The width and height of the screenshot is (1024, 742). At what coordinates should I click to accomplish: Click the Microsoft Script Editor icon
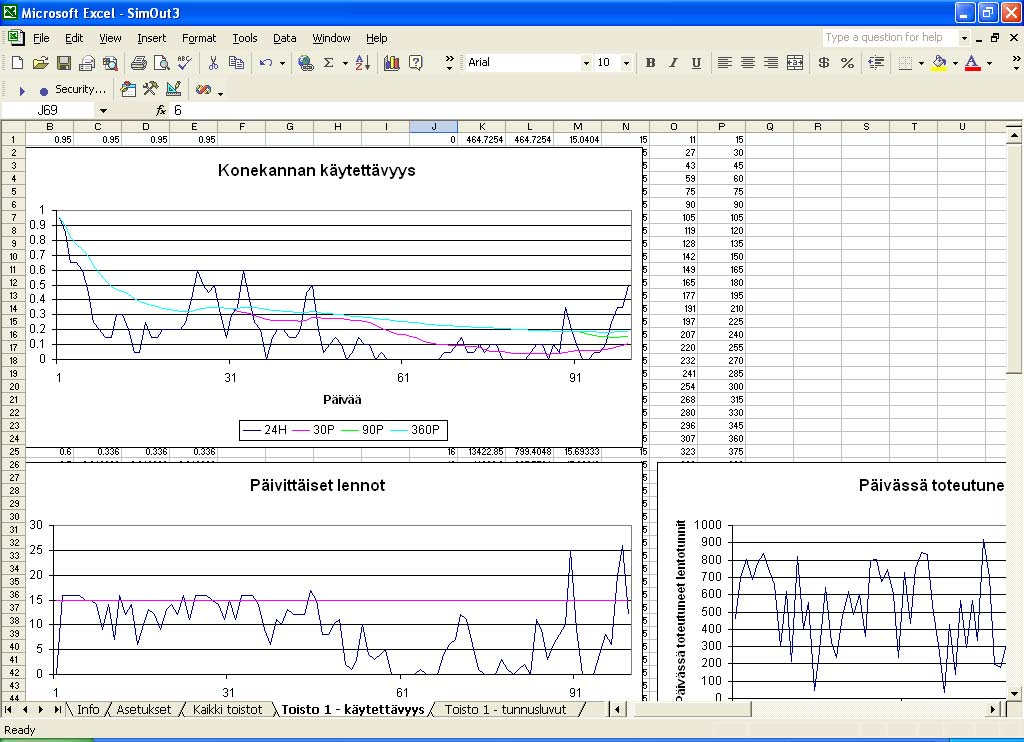204,89
